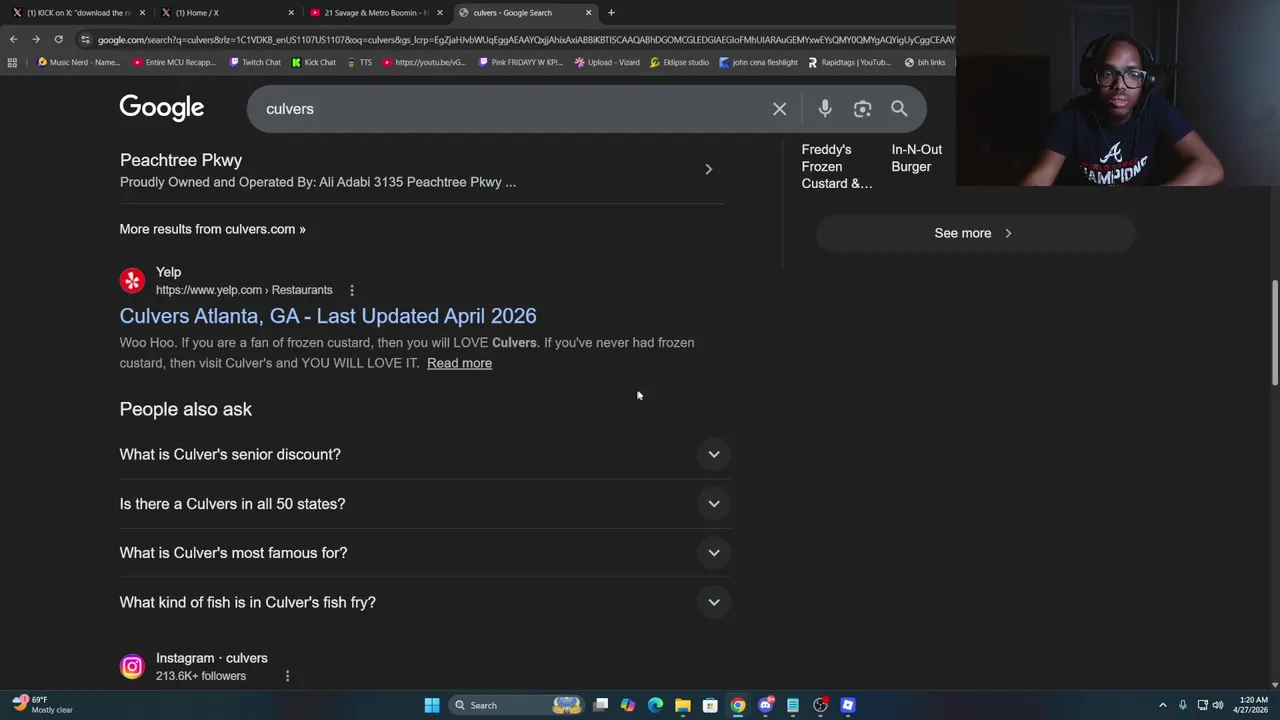The height and width of the screenshot is (720, 1280).
Task: Open Kick Chat bookmark
Action: pyautogui.click(x=314, y=62)
